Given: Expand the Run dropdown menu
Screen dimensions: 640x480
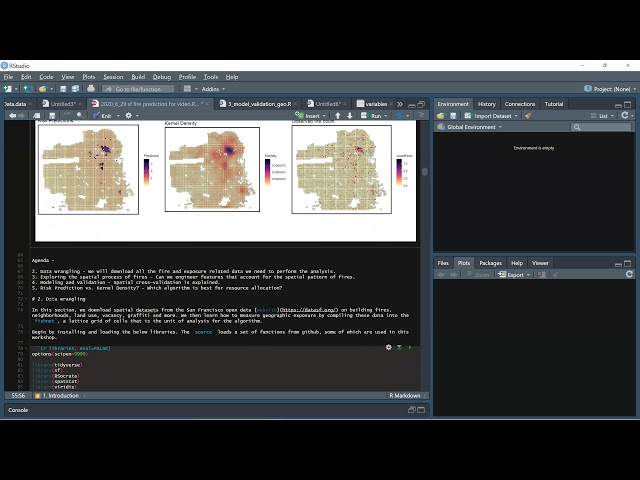Looking at the screenshot, I should pyautogui.click(x=386, y=116).
